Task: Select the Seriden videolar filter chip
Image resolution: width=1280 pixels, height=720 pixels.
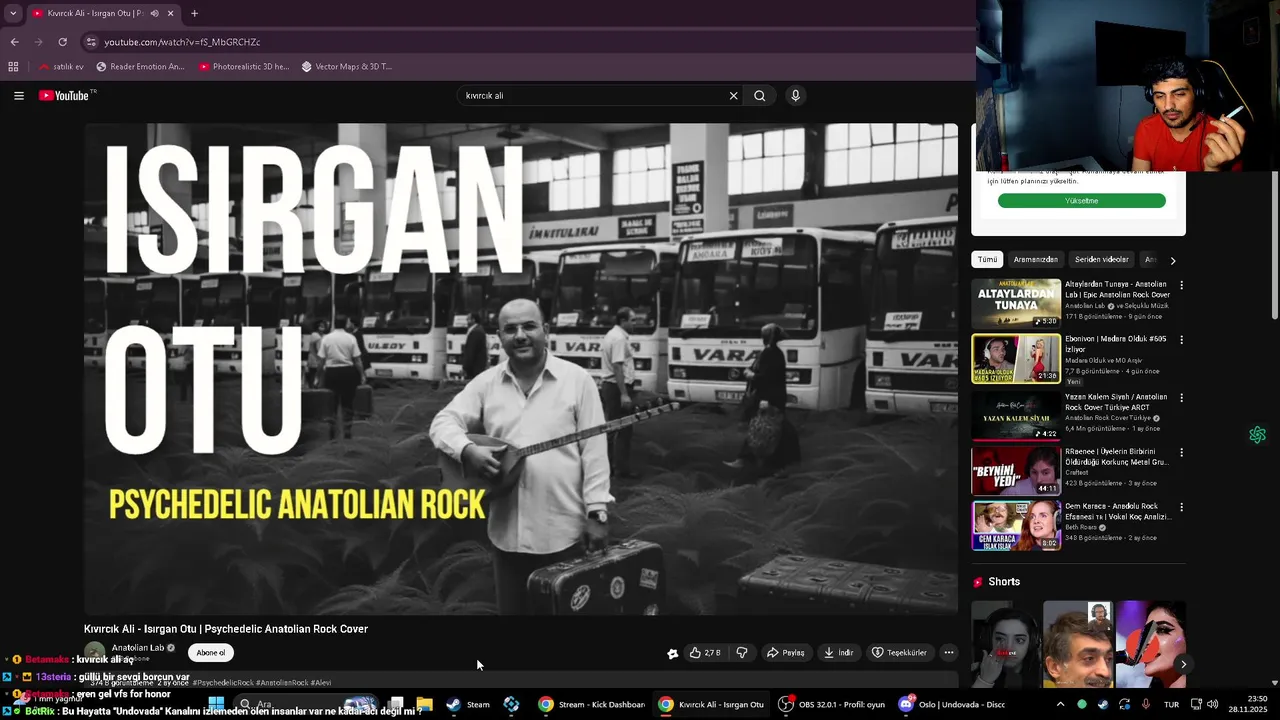Action: (1101, 260)
